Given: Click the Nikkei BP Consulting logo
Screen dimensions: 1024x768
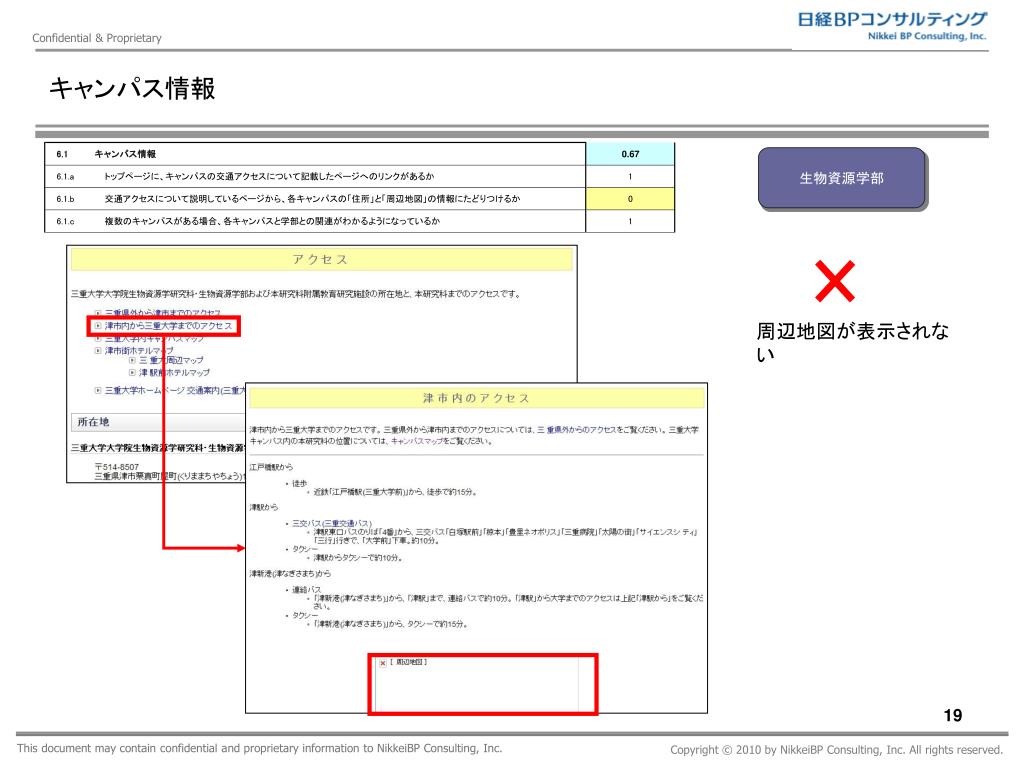Looking at the screenshot, I should tap(891, 26).
